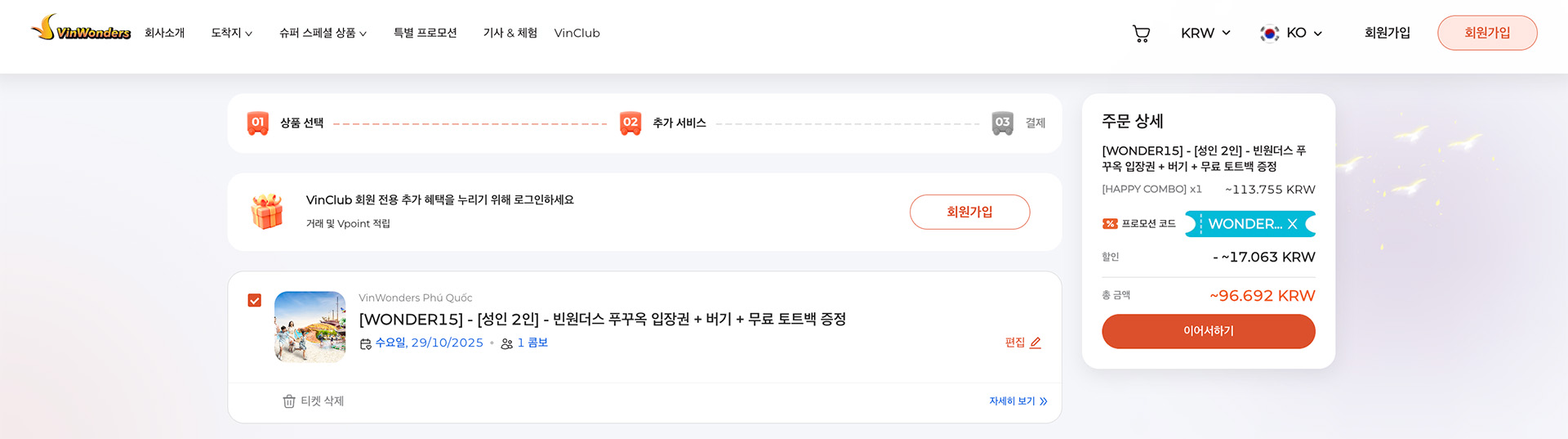Image resolution: width=1568 pixels, height=439 pixels.
Task: Click 자세히 보기 details link
Action: tap(1018, 401)
